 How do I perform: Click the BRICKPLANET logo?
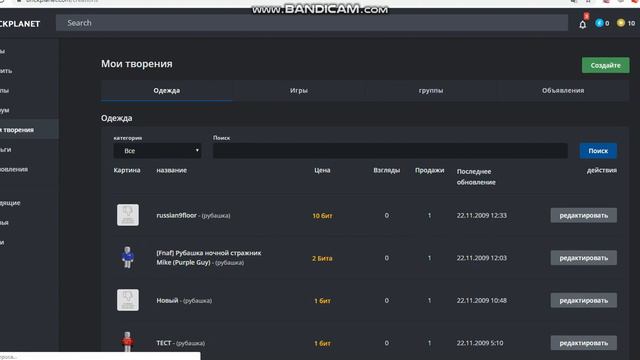point(20,24)
